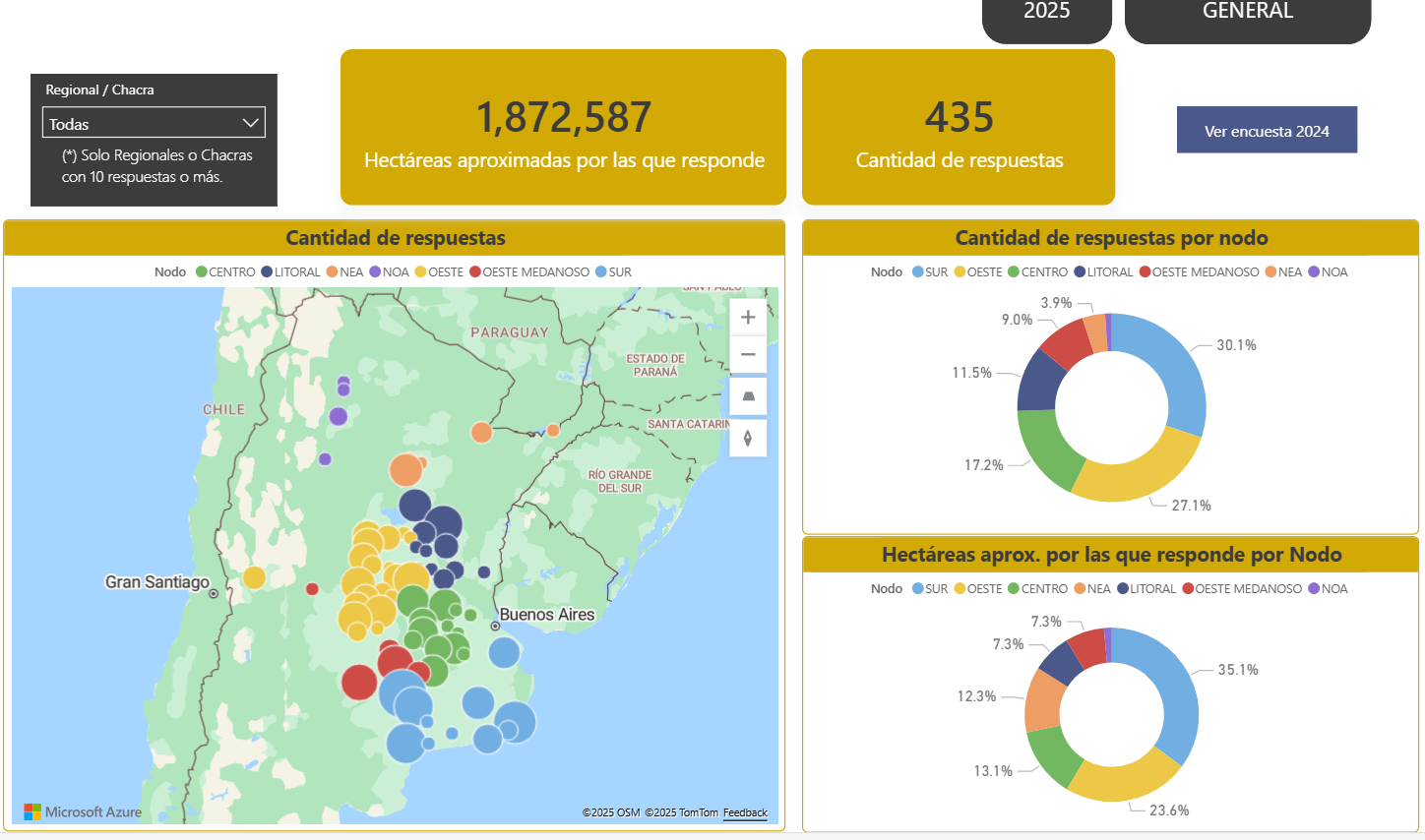The width and height of the screenshot is (1425, 840).
Task: Toggle NEA in hectáreas por Nodo legend
Action: point(1080,589)
